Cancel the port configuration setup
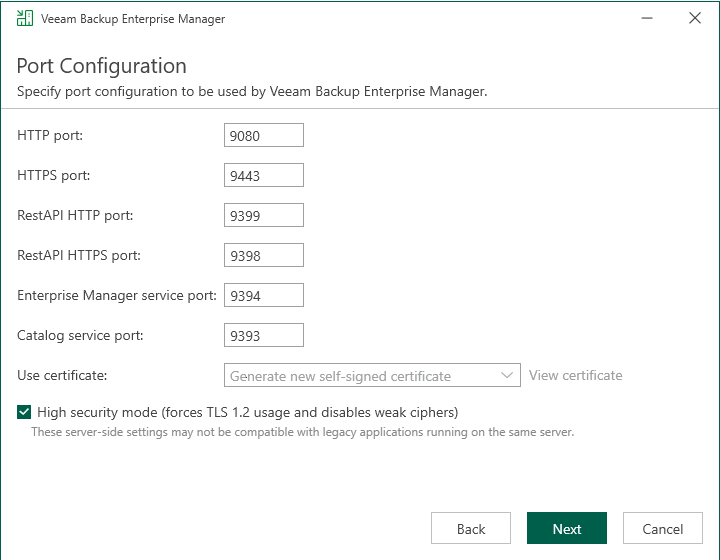This screenshot has width=720, height=560. click(x=662, y=529)
